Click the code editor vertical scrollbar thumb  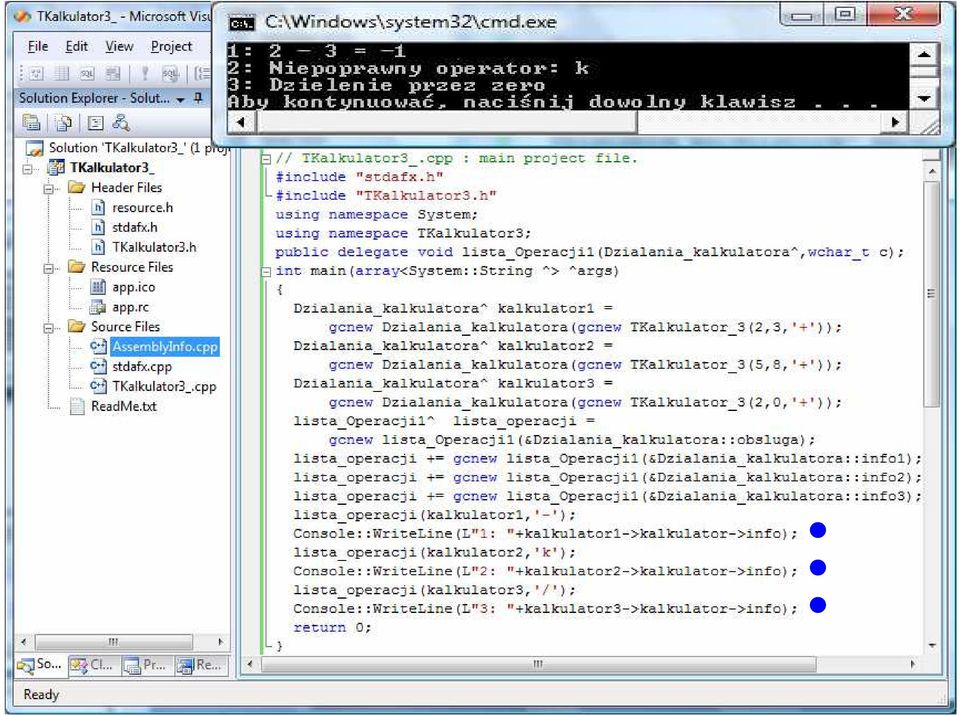click(932, 294)
